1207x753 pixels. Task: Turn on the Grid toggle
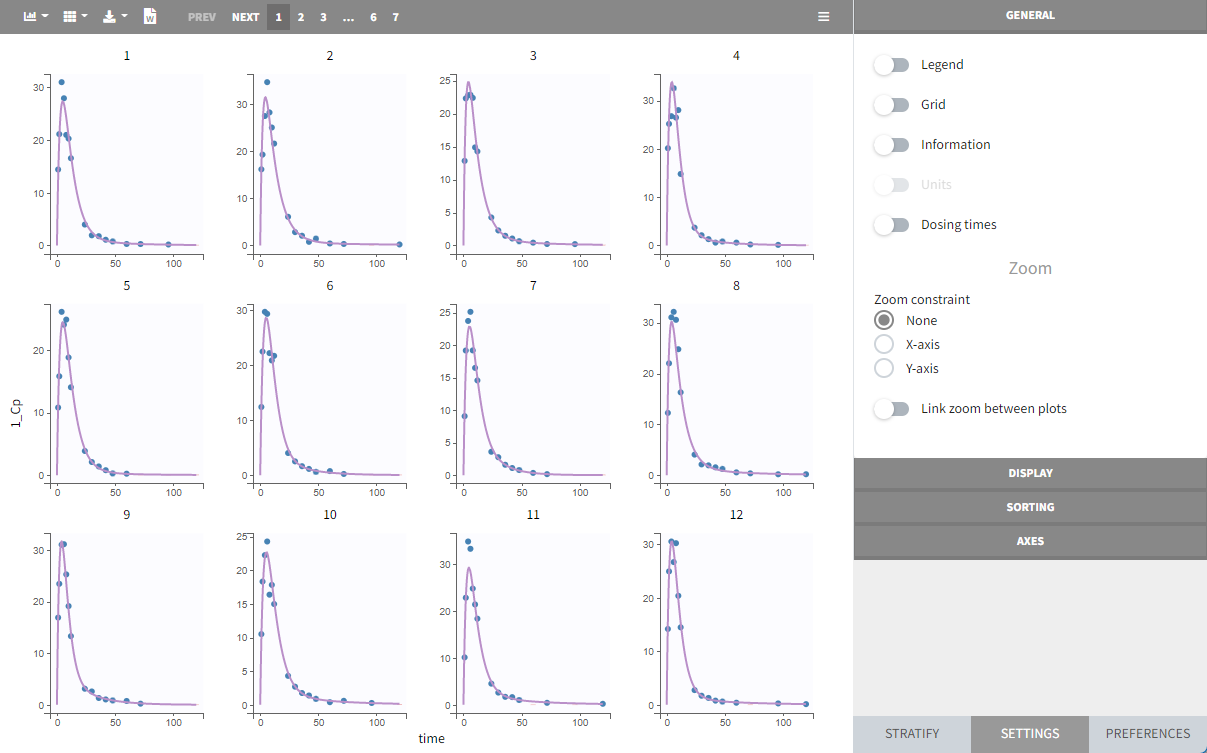tap(891, 105)
